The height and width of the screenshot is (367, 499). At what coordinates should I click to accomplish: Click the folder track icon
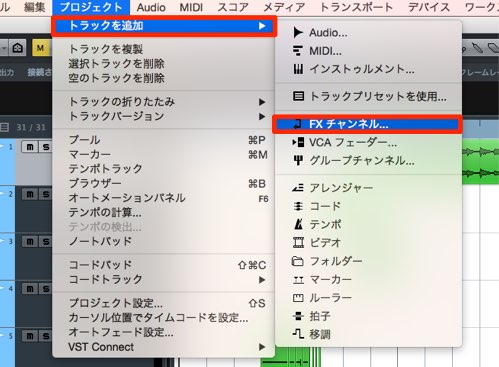click(x=297, y=261)
